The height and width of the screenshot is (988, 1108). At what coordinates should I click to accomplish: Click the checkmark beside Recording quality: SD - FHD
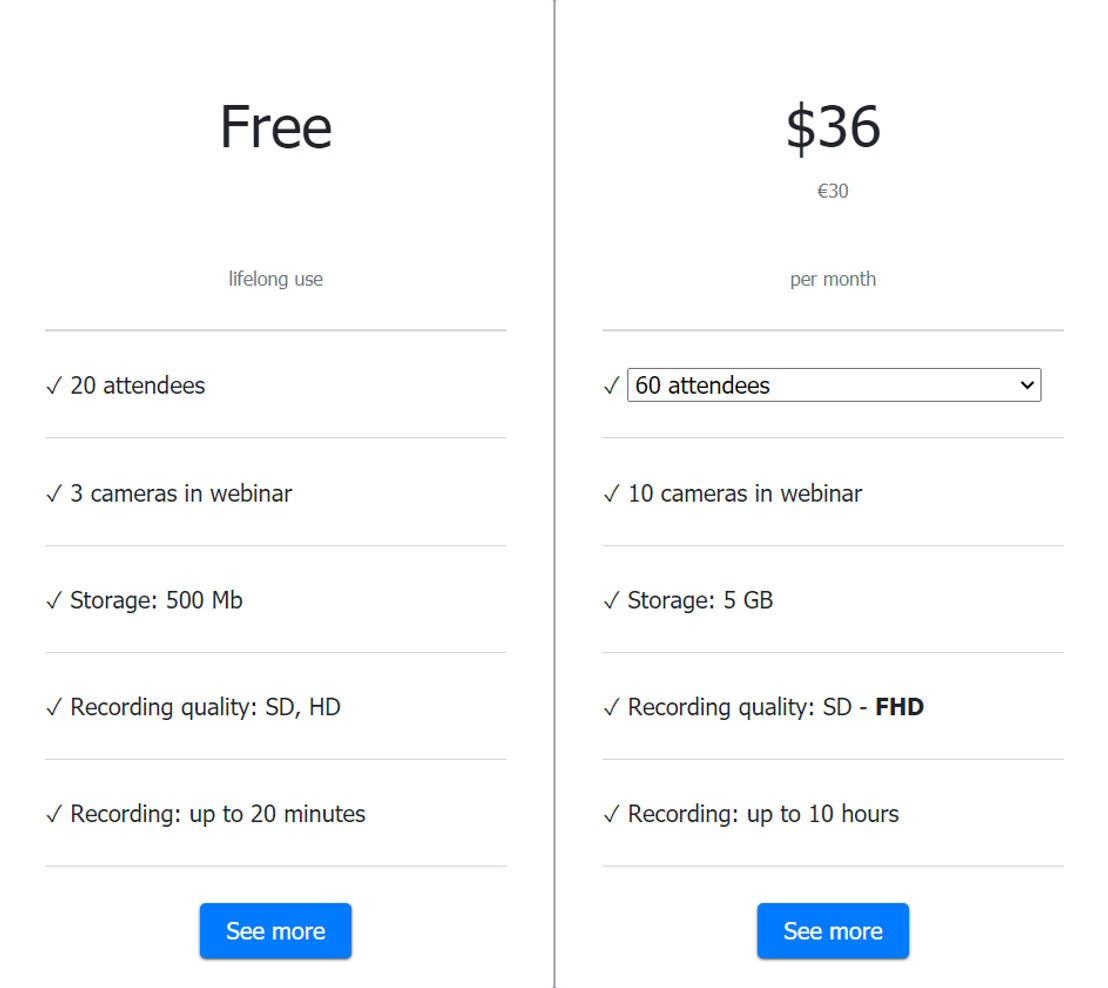click(611, 708)
